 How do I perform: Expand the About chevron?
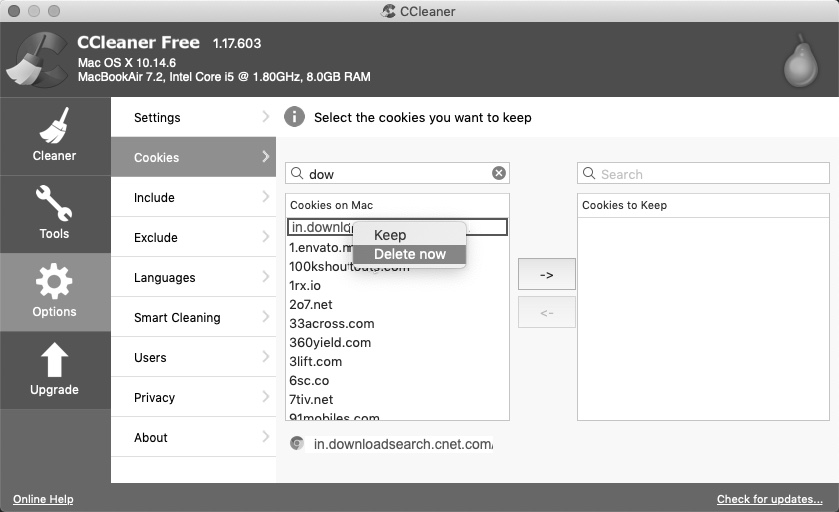[265, 437]
